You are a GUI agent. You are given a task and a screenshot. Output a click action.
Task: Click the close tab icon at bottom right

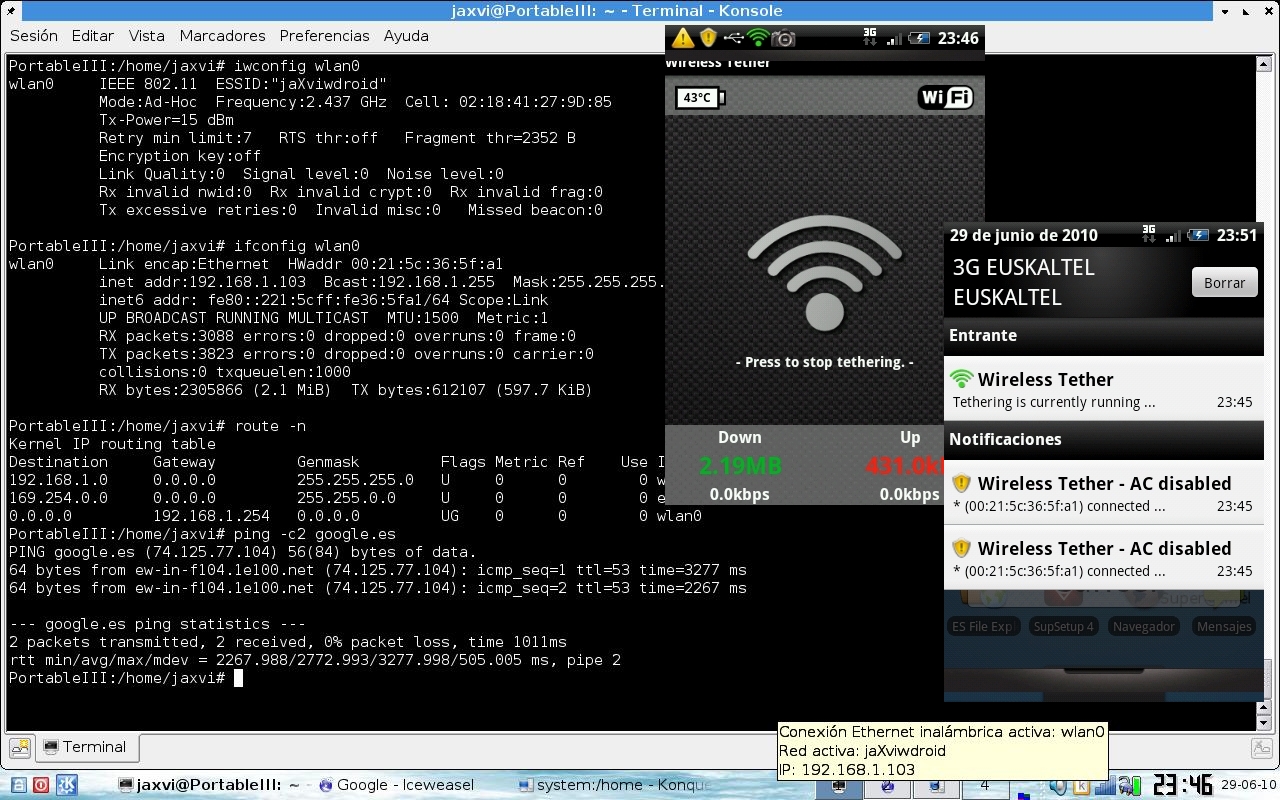pyautogui.click(x=1262, y=747)
